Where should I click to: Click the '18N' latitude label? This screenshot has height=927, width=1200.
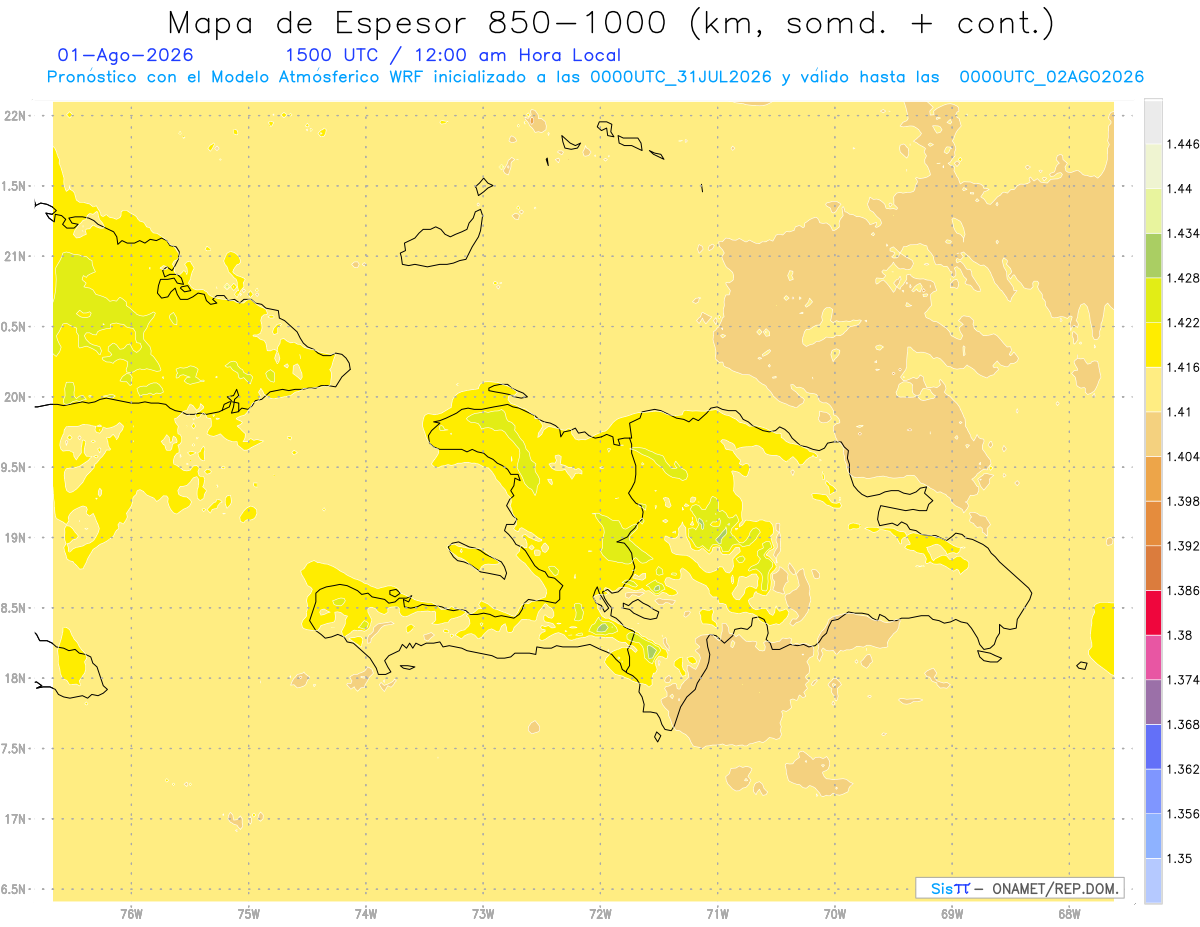(x=17, y=678)
